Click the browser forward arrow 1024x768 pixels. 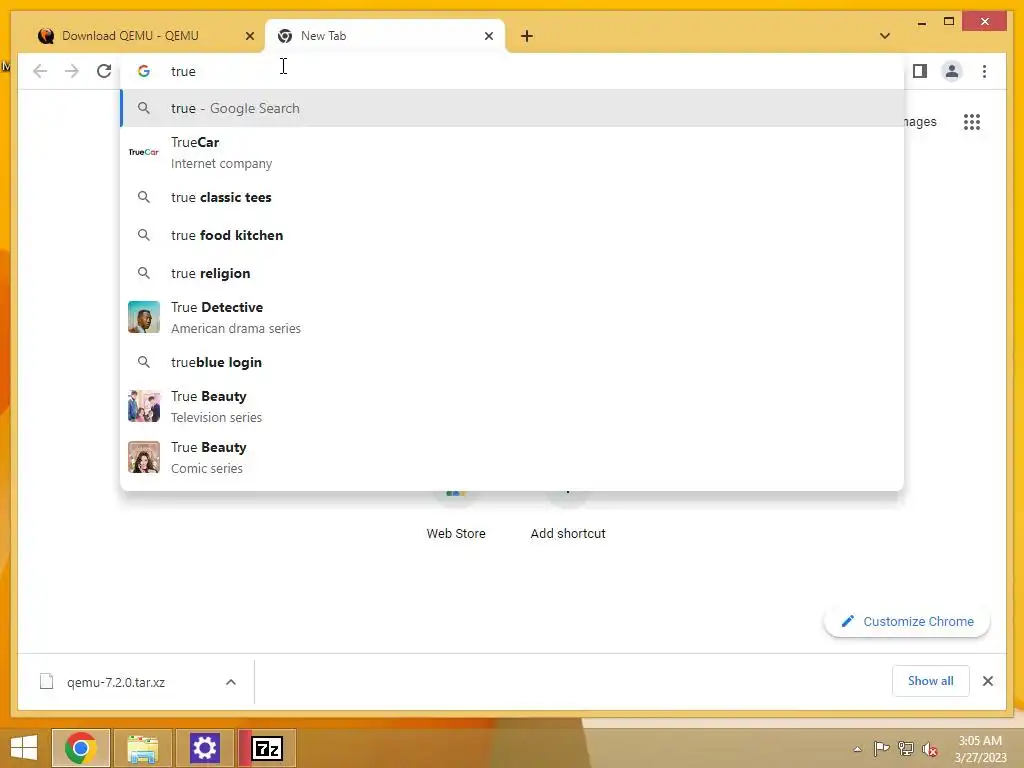[72, 71]
